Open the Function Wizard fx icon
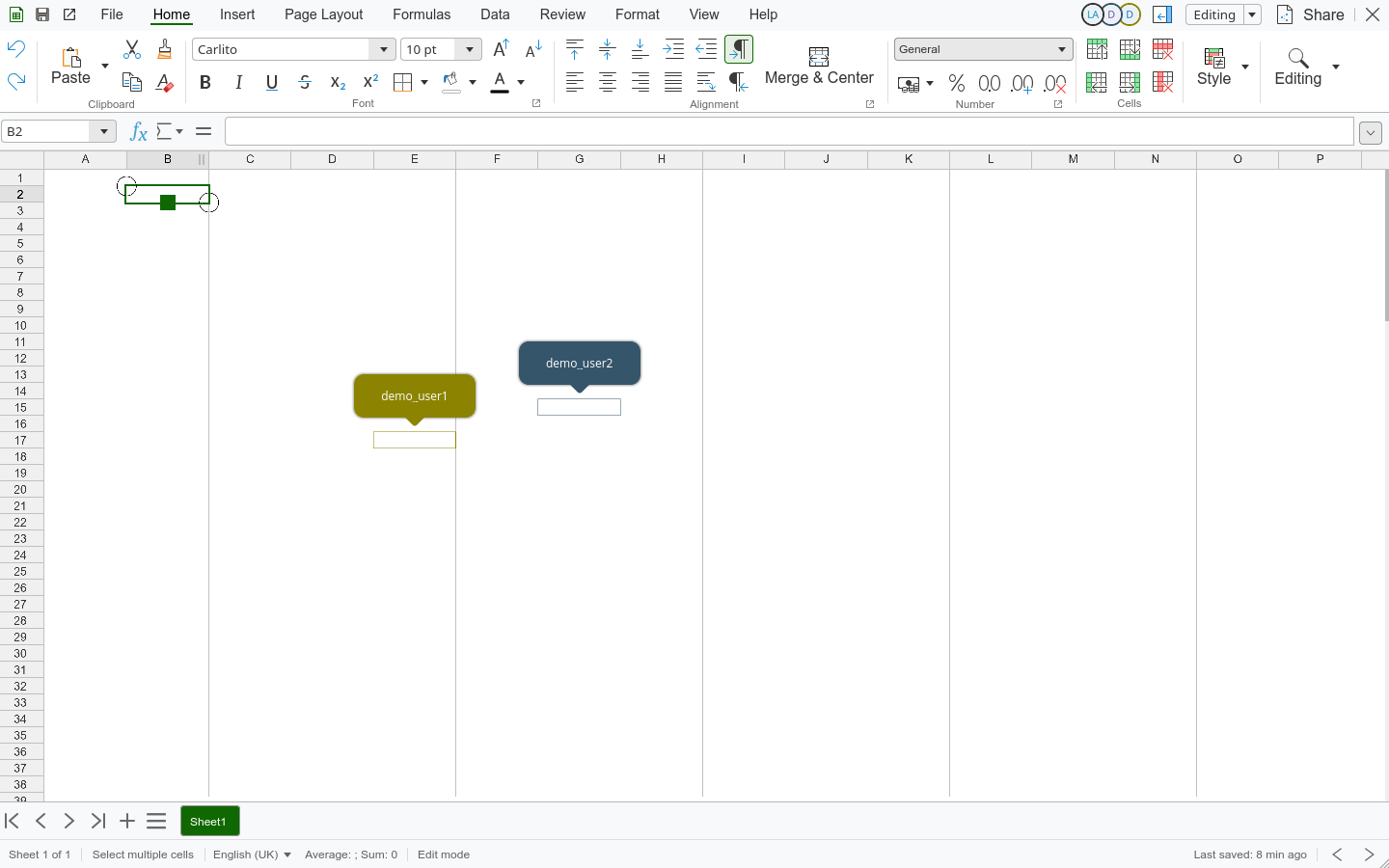 coord(138,131)
